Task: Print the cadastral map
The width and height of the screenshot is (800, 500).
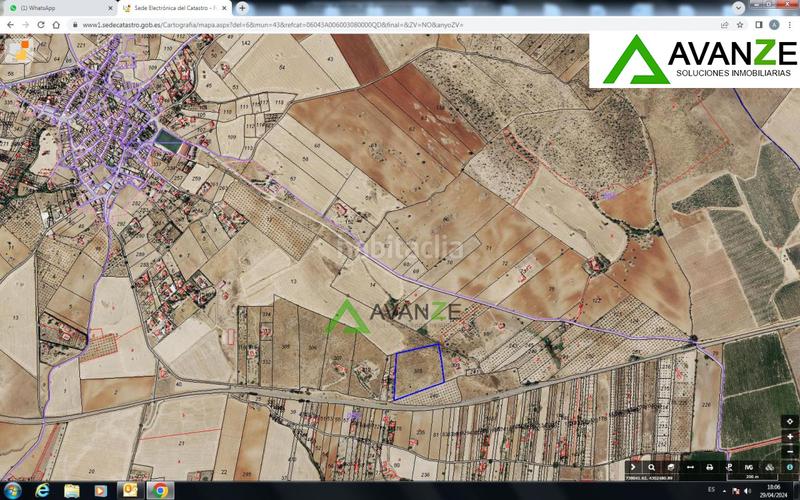Action: coord(710,467)
